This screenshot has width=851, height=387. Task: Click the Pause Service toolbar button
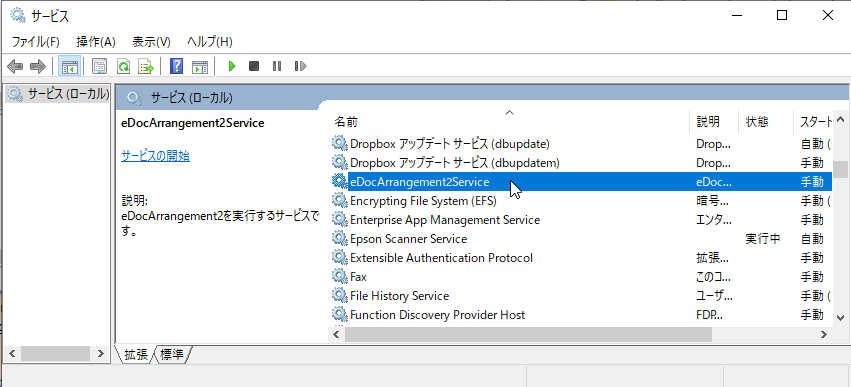pyautogui.click(x=277, y=66)
